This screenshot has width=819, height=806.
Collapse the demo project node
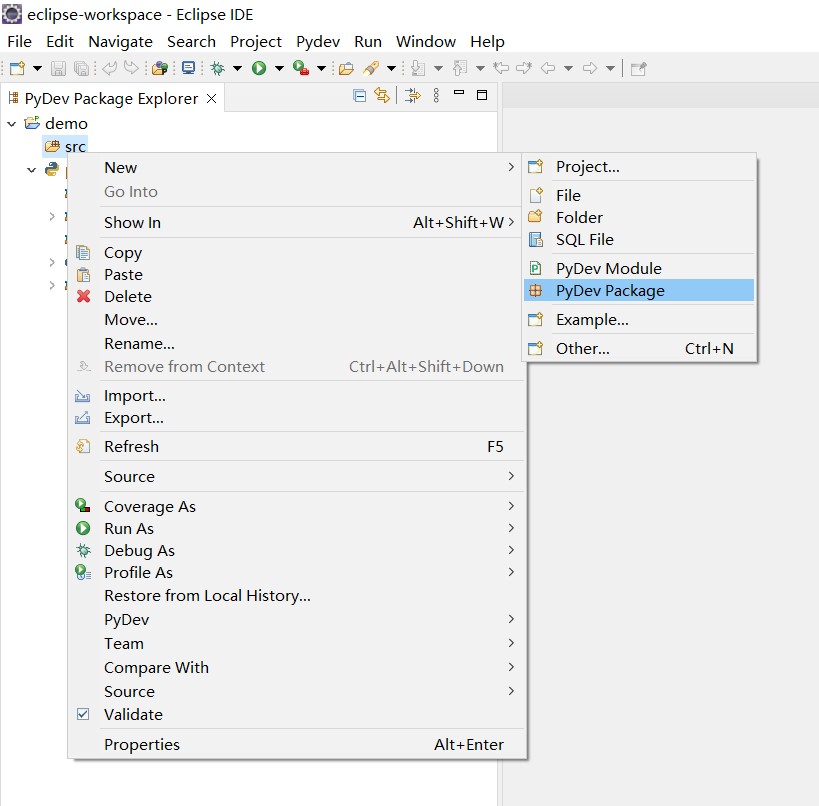coord(11,124)
